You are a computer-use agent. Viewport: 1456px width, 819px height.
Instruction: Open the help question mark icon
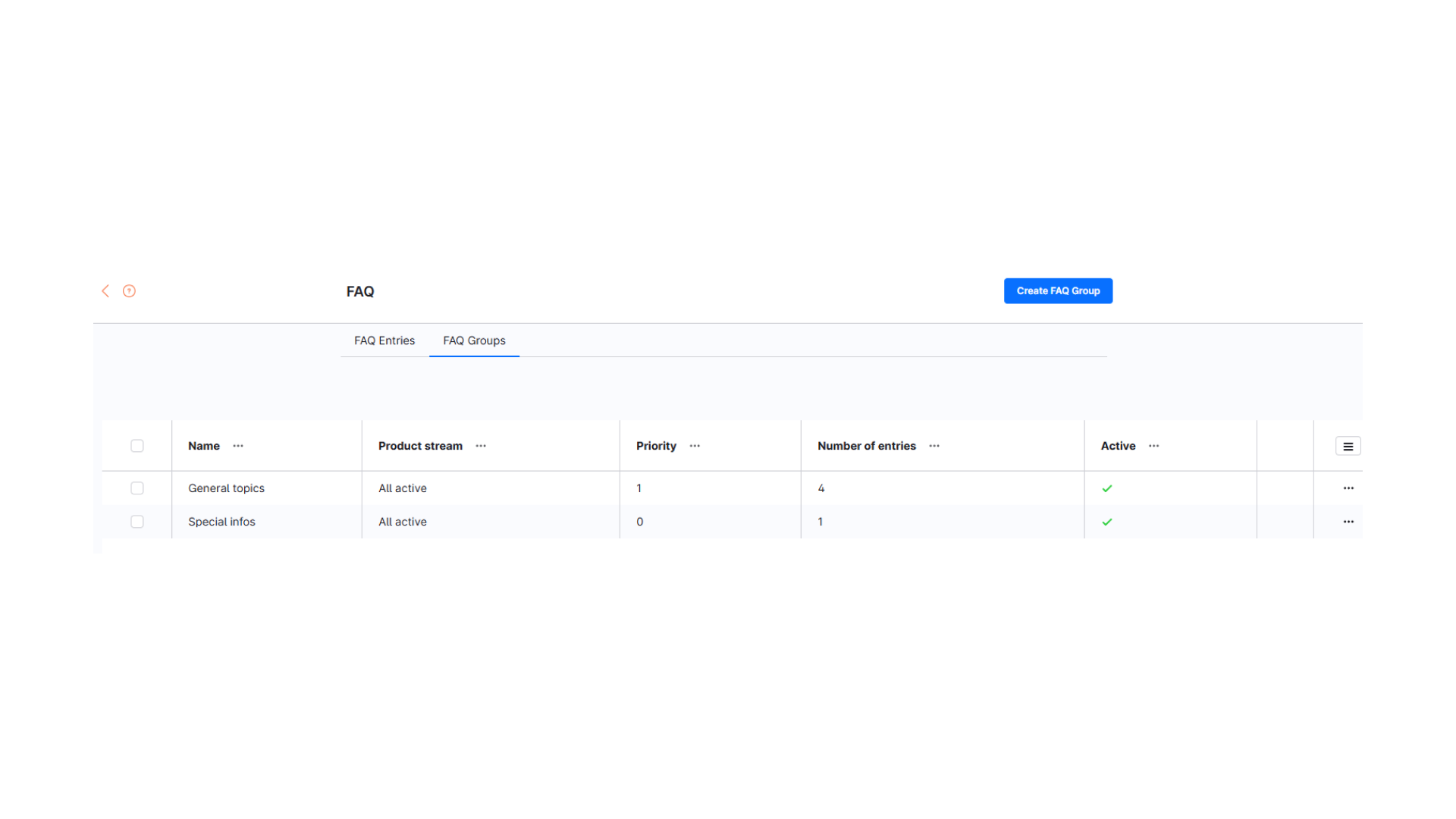click(130, 291)
